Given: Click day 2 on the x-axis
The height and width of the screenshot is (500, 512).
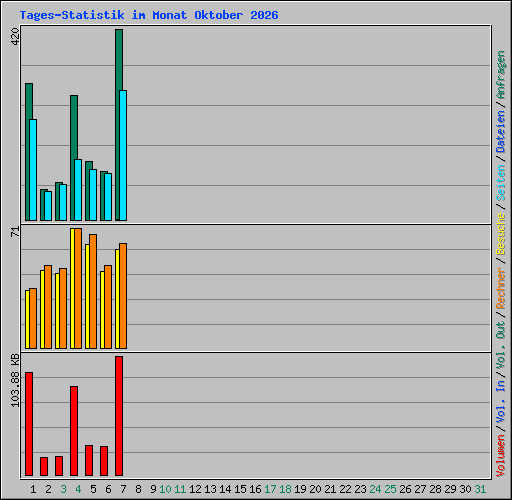Looking at the screenshot, I should coord(48,489).
